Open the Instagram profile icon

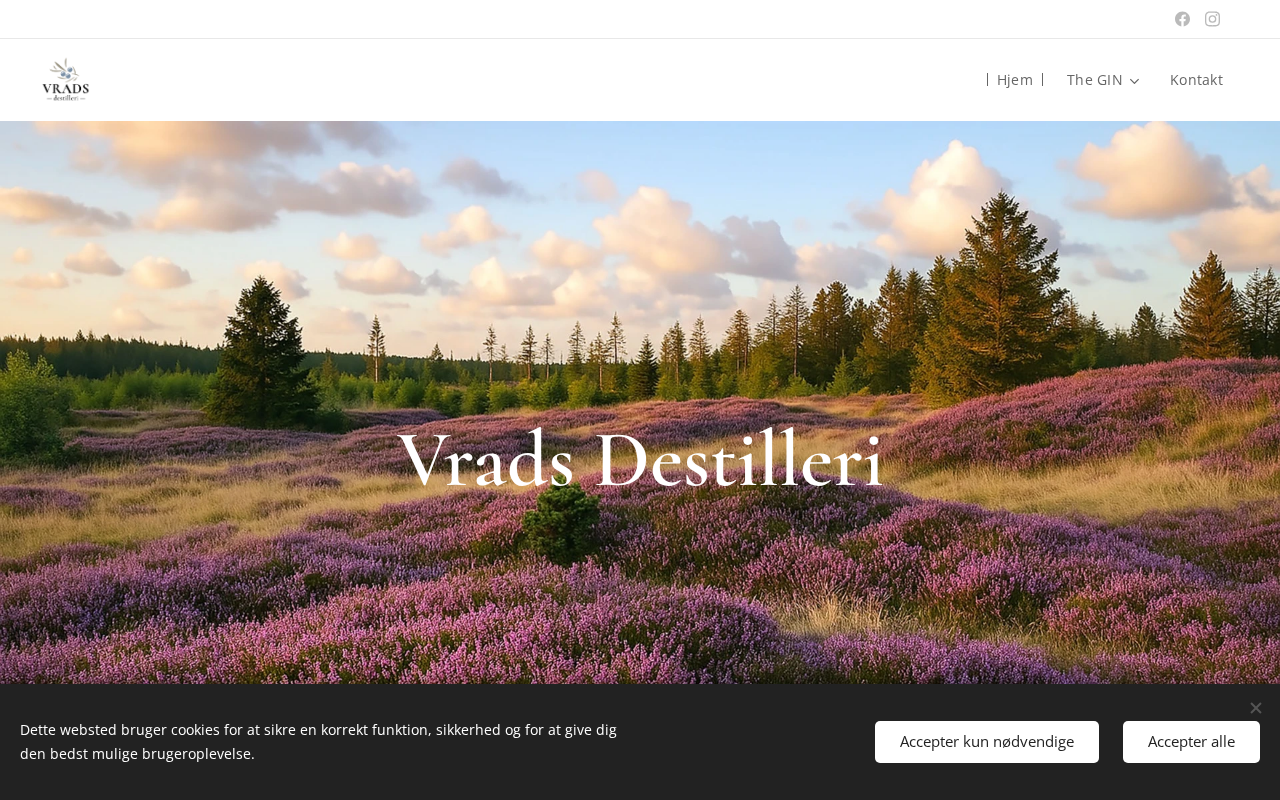[1212, 19]
